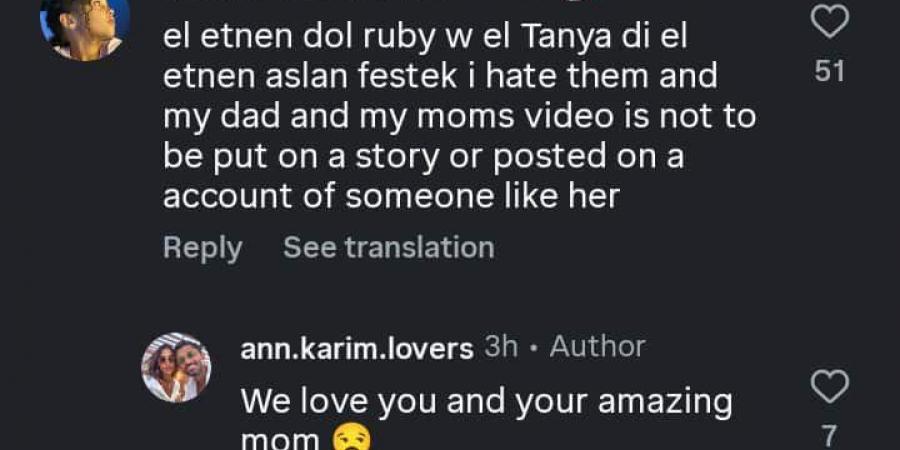This screenshot has height=450, width=900.
Task: Click the comment line starting "el etnen dol ruby"
Action: 423,38
